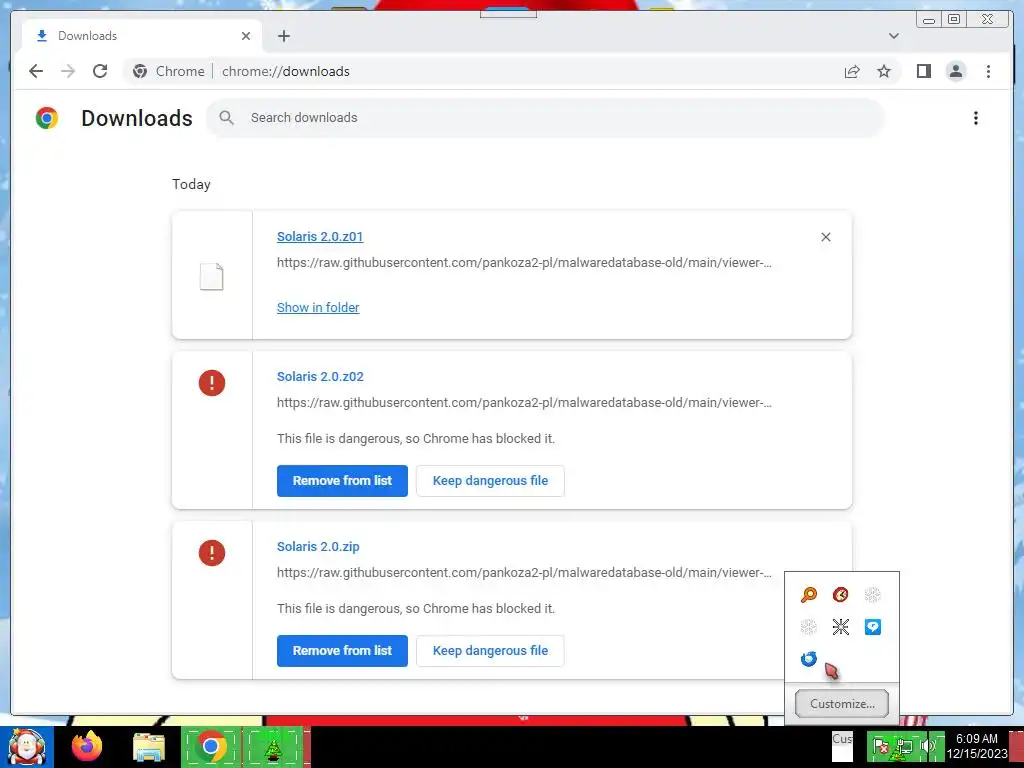This screenshot has width=1024, height=768.
Task: Click Customize... in the tray popup
Action: coord(842,703)
